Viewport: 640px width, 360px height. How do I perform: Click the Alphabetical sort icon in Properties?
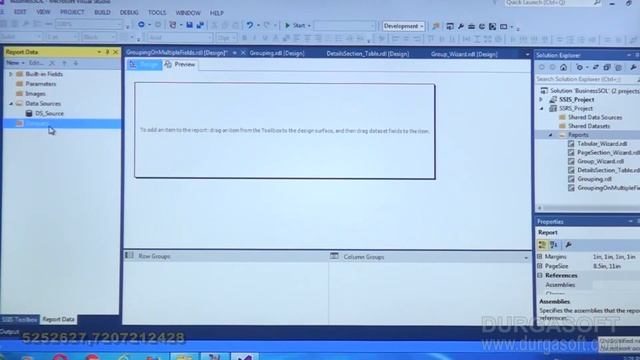[x=554, y=244]
